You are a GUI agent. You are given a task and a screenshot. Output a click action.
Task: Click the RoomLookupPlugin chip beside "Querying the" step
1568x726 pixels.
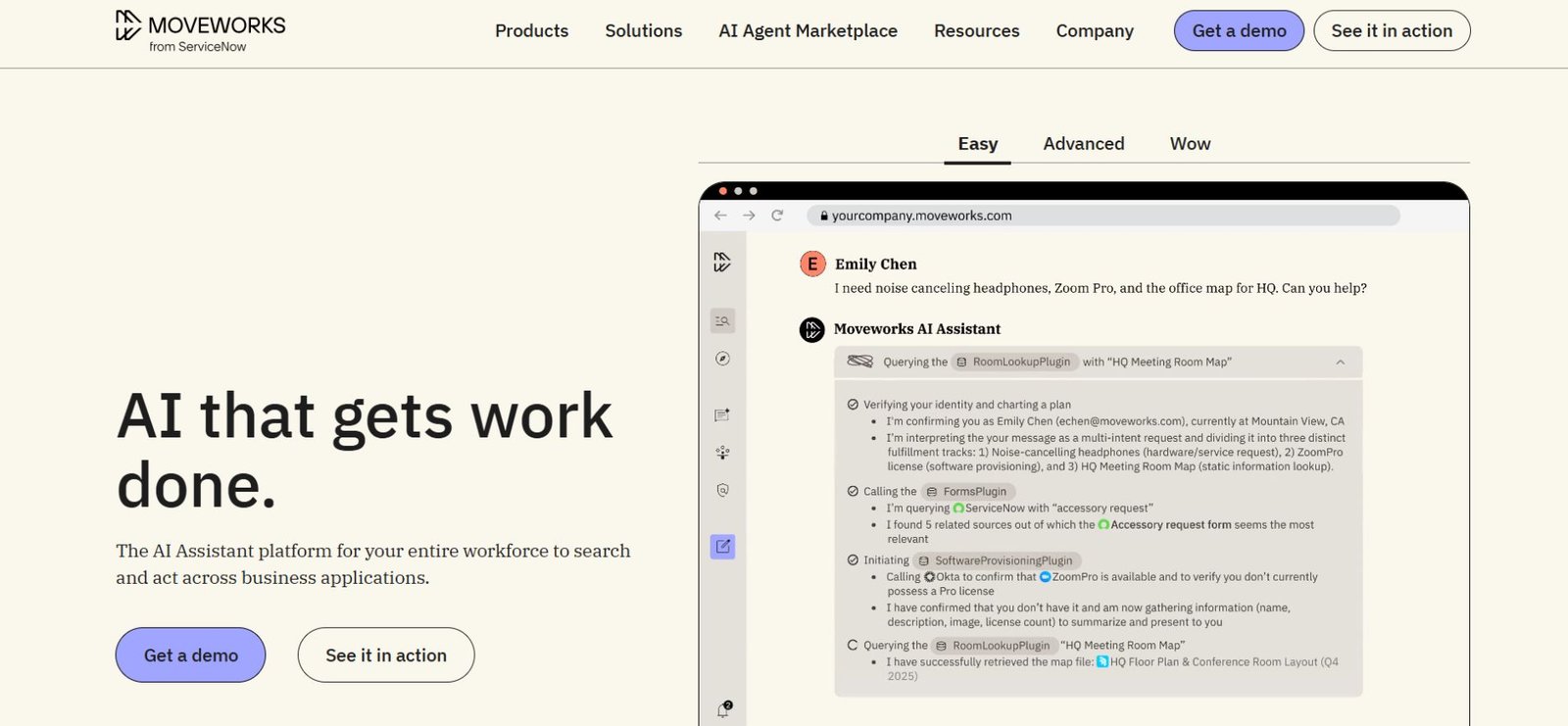(x=993, y=646)
